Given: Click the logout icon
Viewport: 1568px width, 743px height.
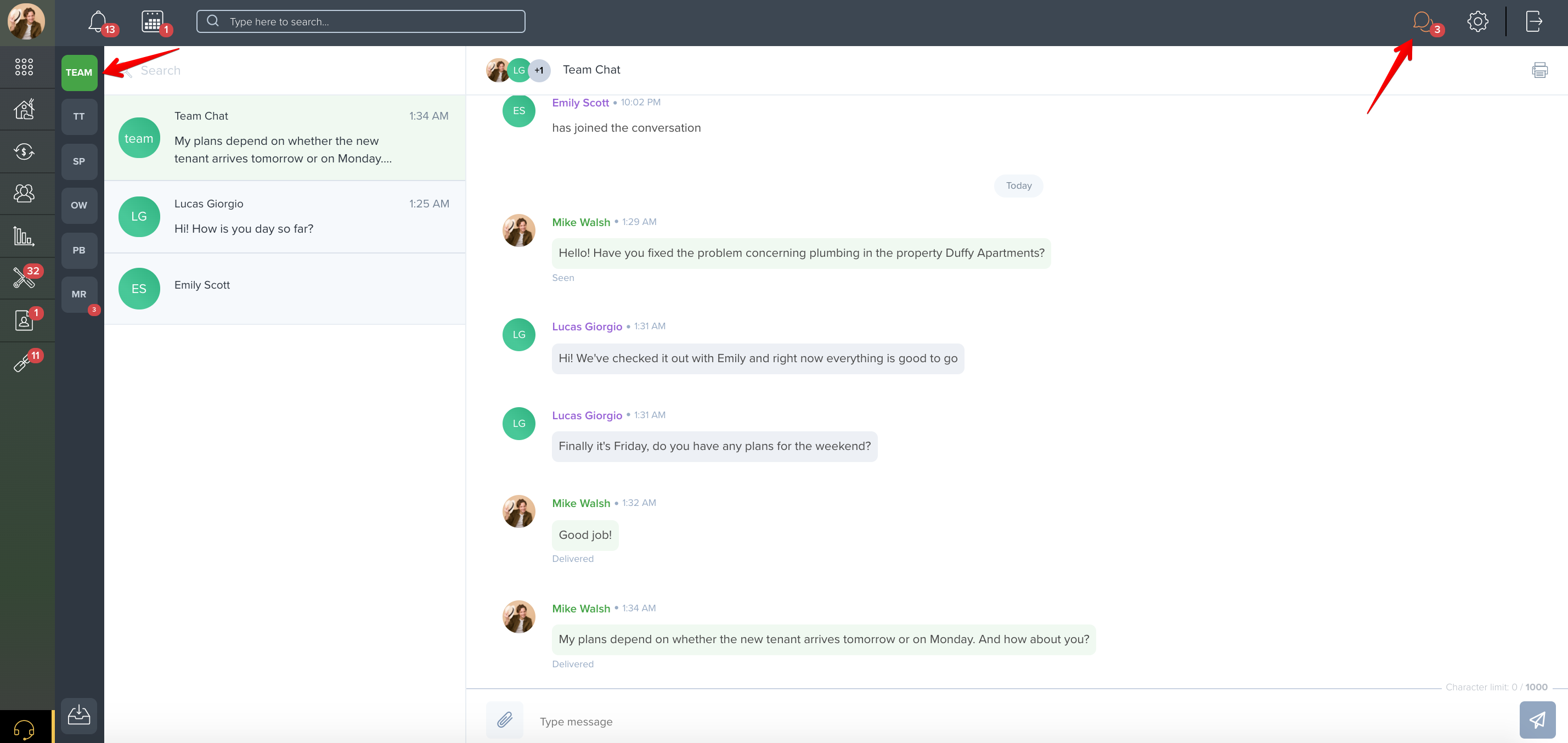Looking at the screenshot, I should [x=1534, y=22].
